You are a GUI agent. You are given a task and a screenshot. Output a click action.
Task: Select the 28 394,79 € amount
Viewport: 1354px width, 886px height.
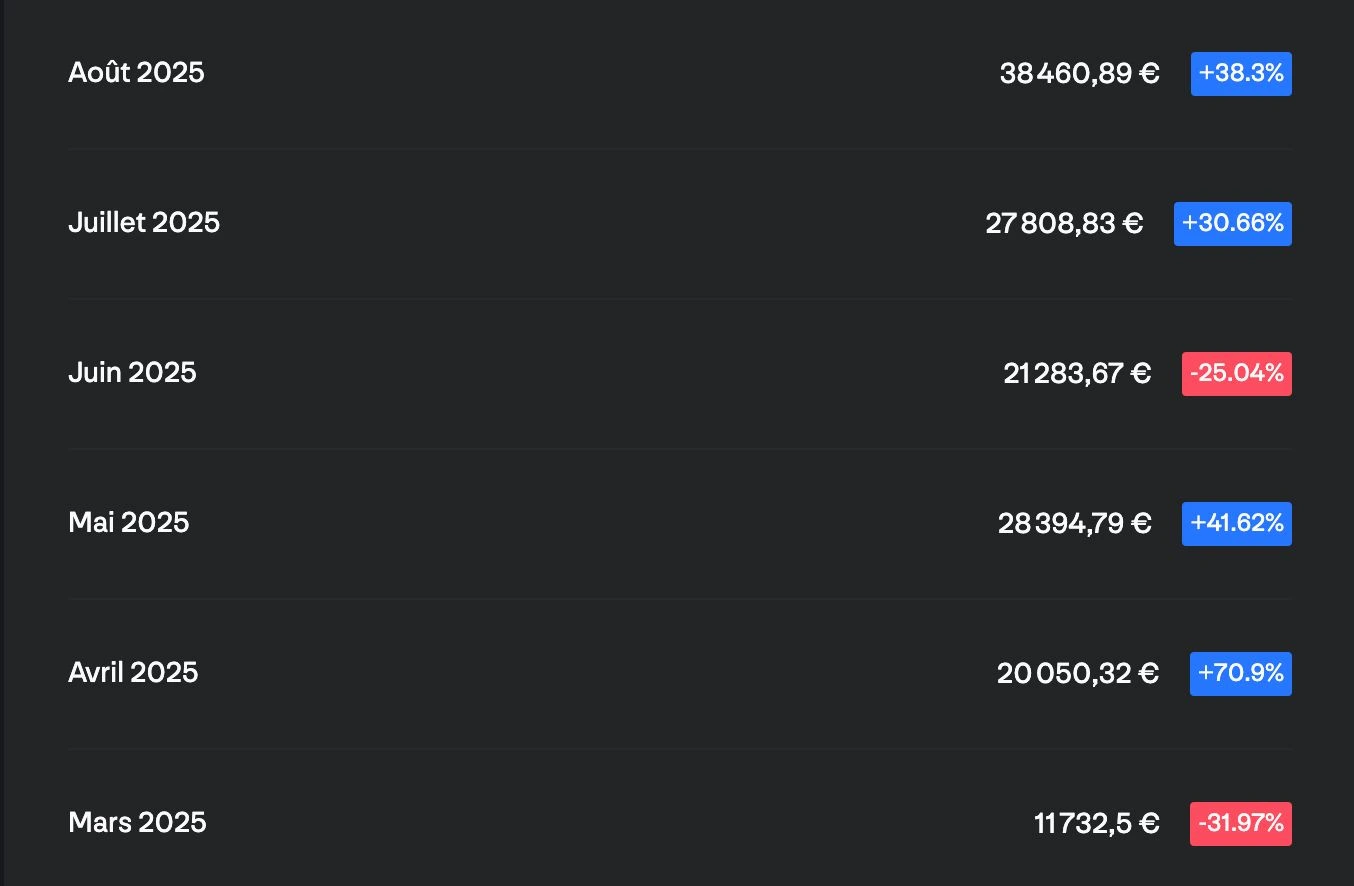click(x=1074, y=524)
